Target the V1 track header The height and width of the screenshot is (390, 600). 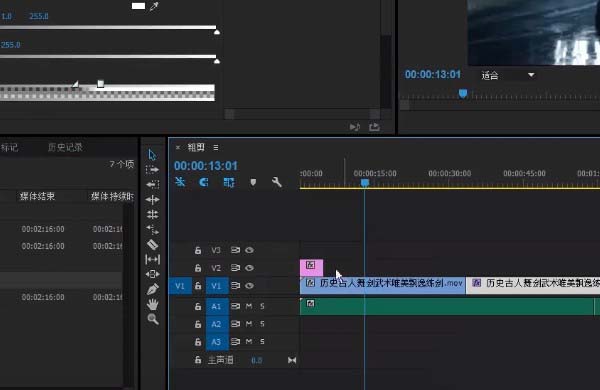point(217,286)
